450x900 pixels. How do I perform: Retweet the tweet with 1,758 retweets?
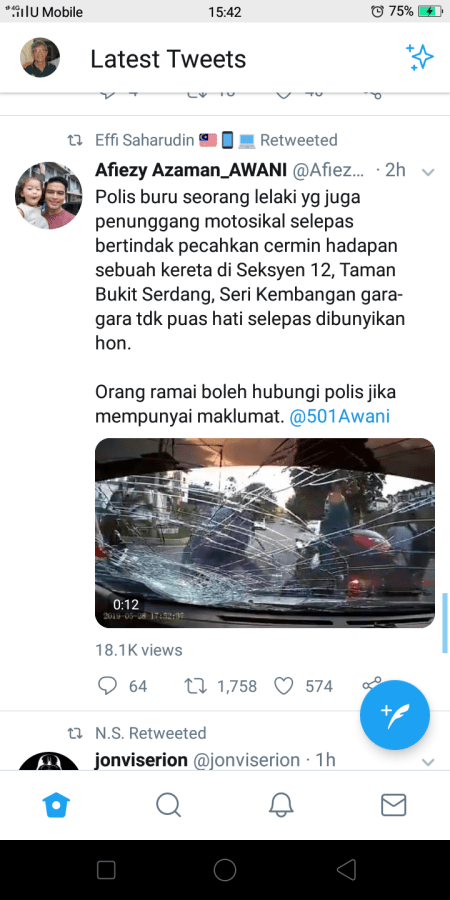(194, 685)
